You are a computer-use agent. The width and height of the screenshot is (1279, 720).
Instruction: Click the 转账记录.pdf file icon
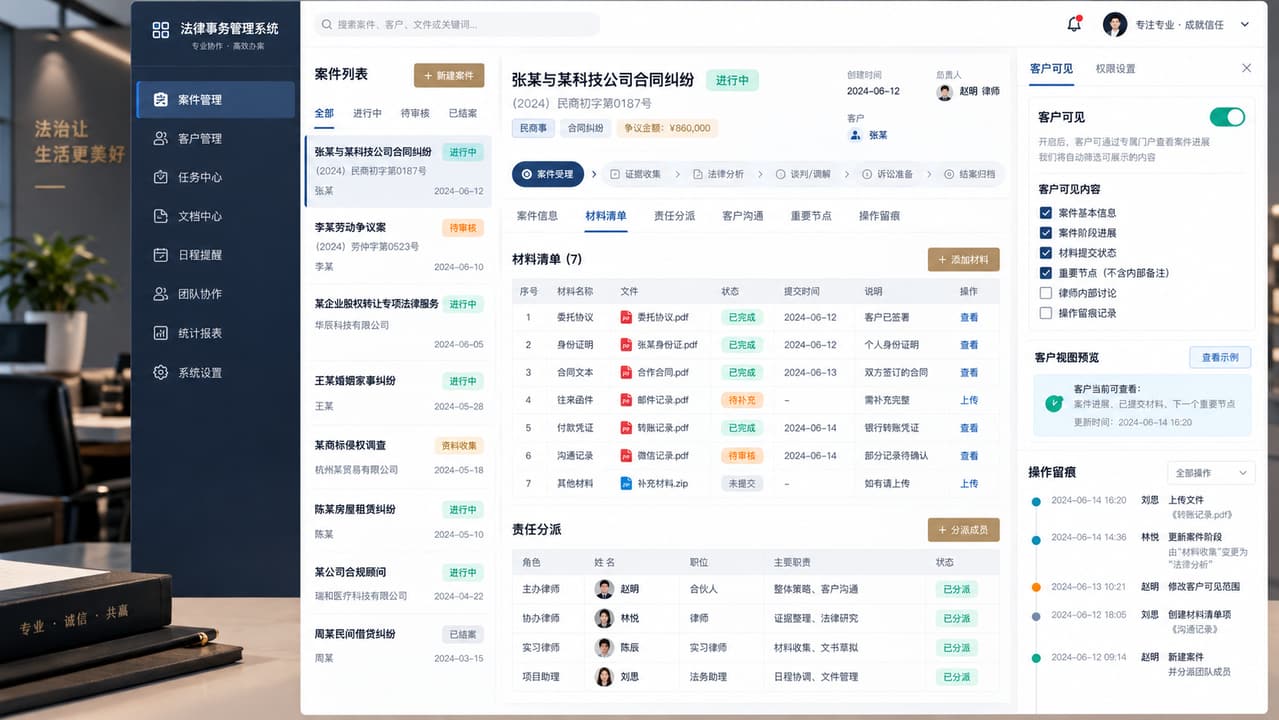pyautogui.click(x=627, y=428)
